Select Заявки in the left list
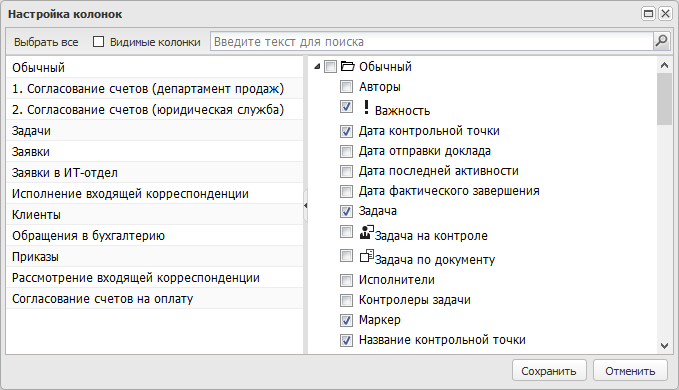 pos(155,151)
